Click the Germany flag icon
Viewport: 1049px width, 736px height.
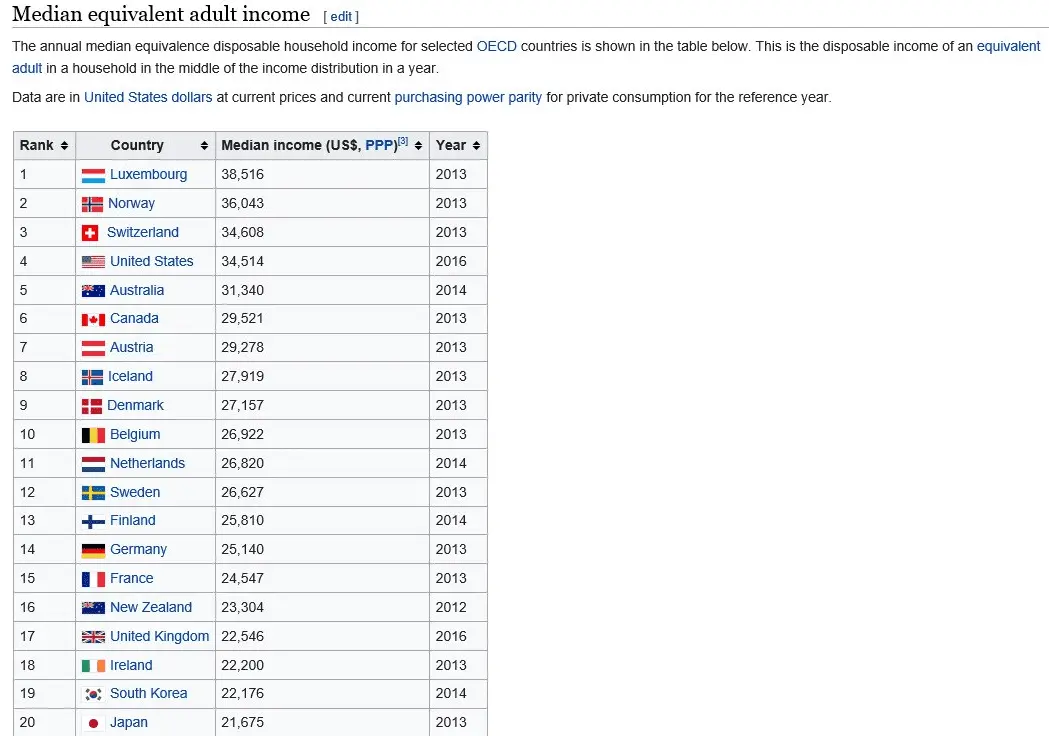[x=93, y=550]
